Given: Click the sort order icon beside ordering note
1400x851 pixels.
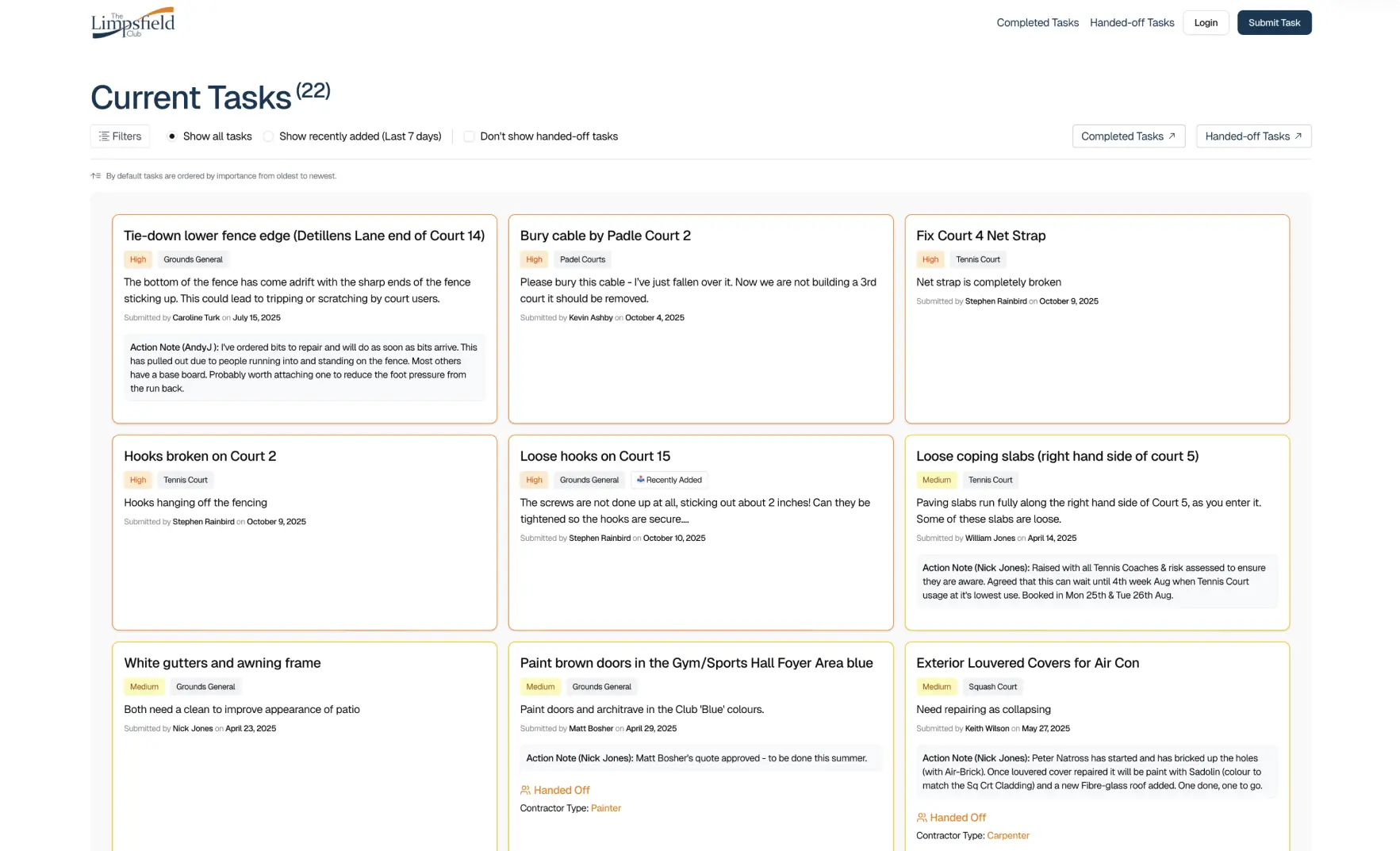Looking at the screenshot, I should [x=95, y=176].
